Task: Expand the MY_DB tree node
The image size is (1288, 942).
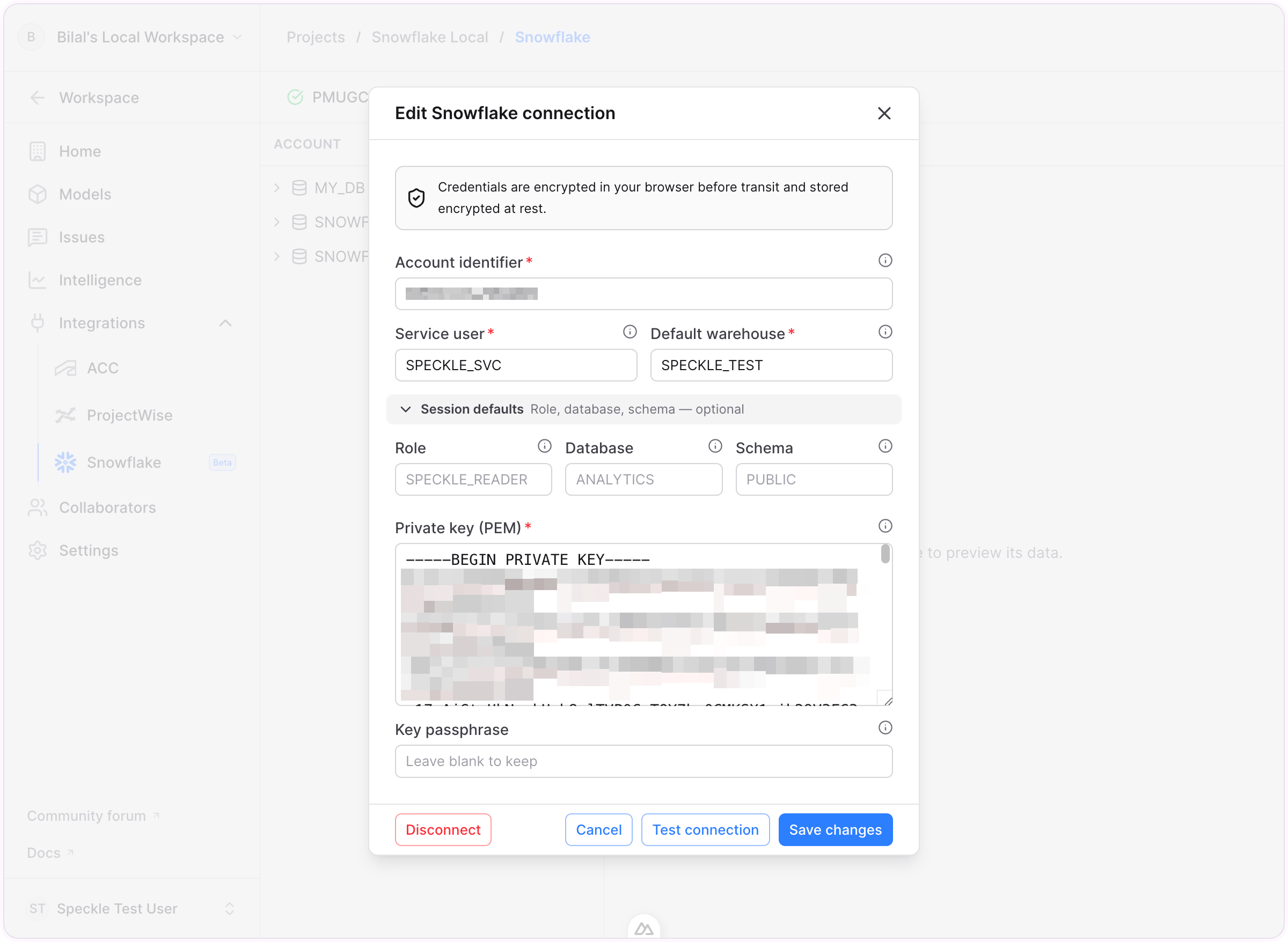Action: tap(277, 188)
